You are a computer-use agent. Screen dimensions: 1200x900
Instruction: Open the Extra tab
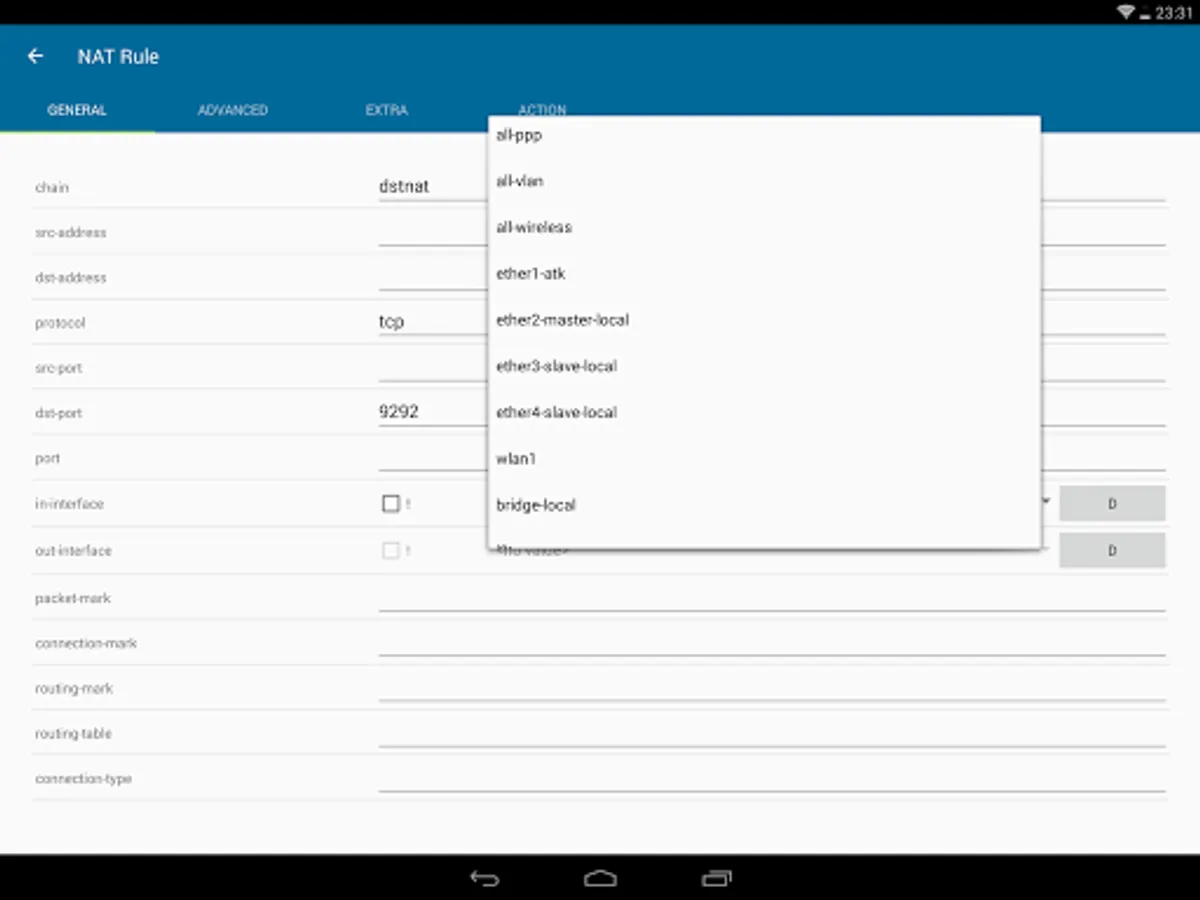pos(387,110)
